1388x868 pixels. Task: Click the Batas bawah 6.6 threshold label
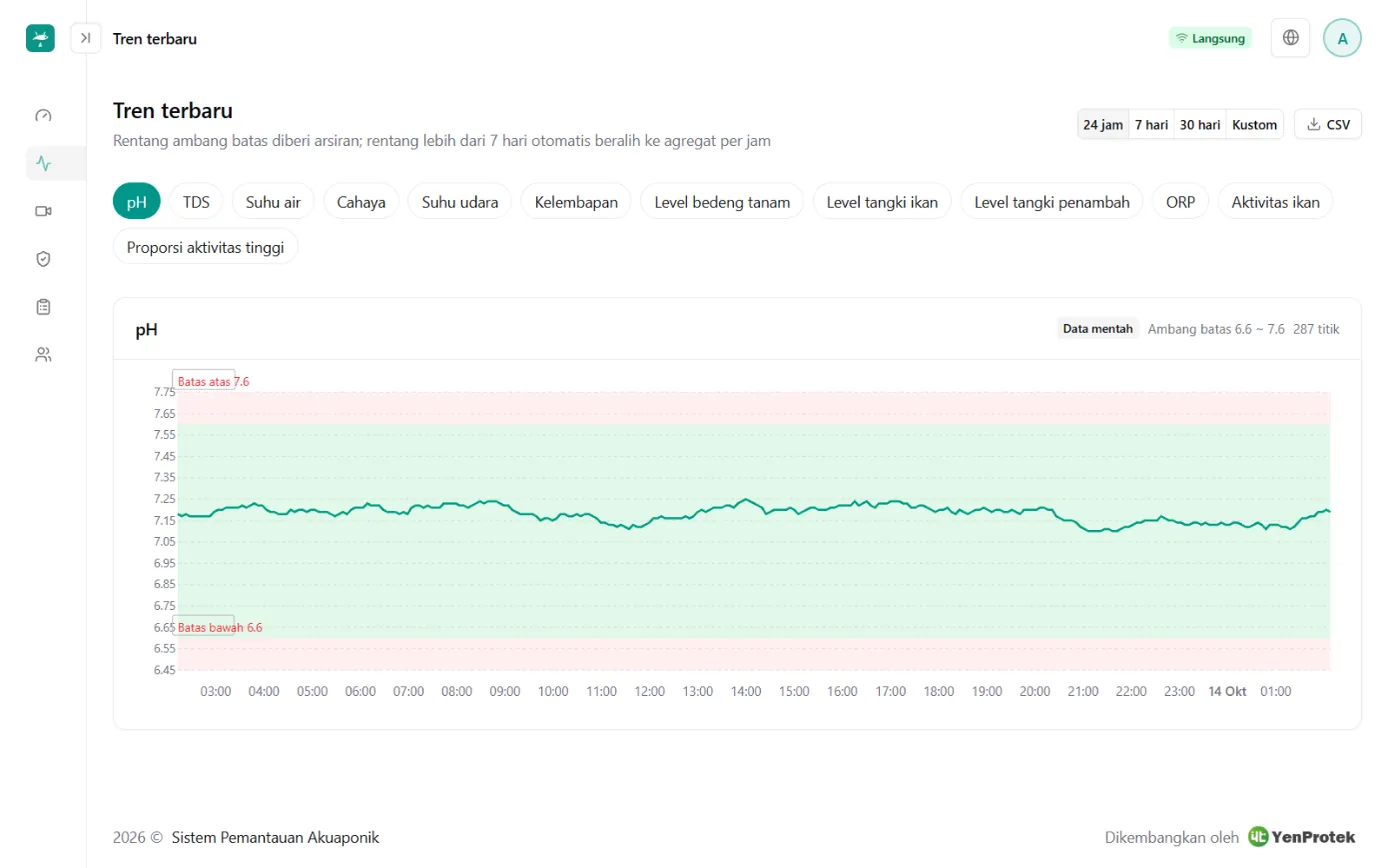click(x=220, y=627)
